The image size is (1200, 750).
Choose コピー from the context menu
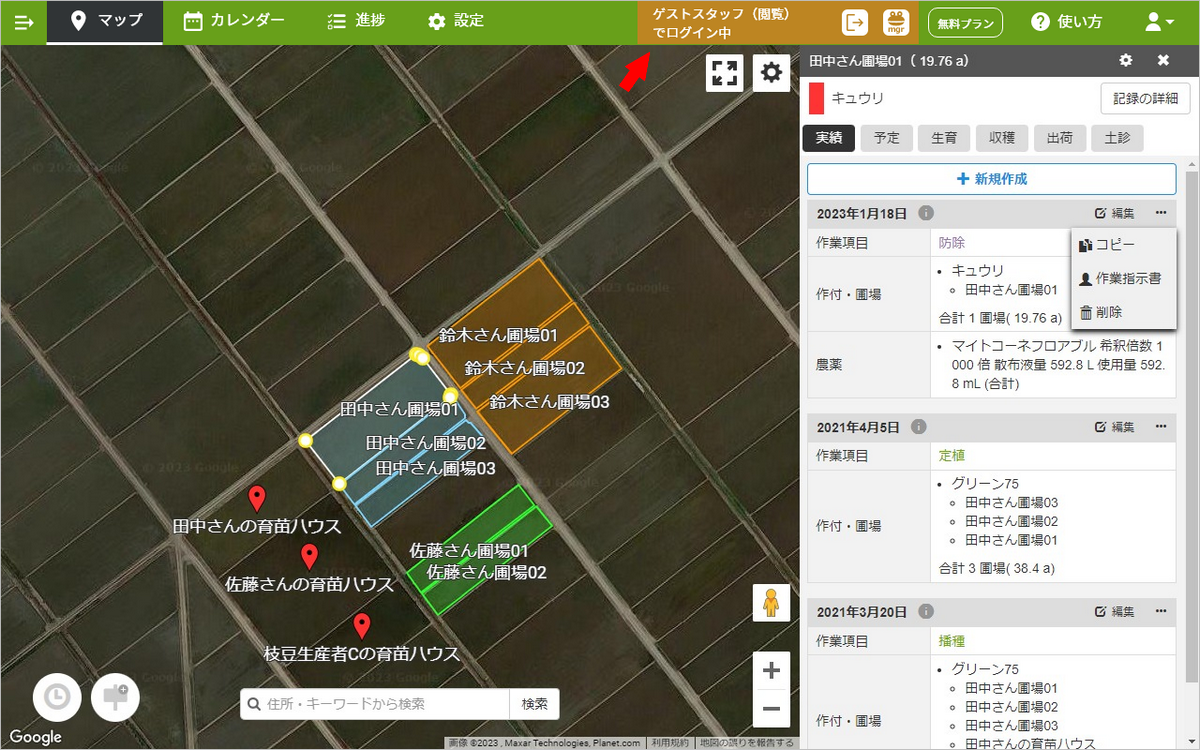point(1107,245)
